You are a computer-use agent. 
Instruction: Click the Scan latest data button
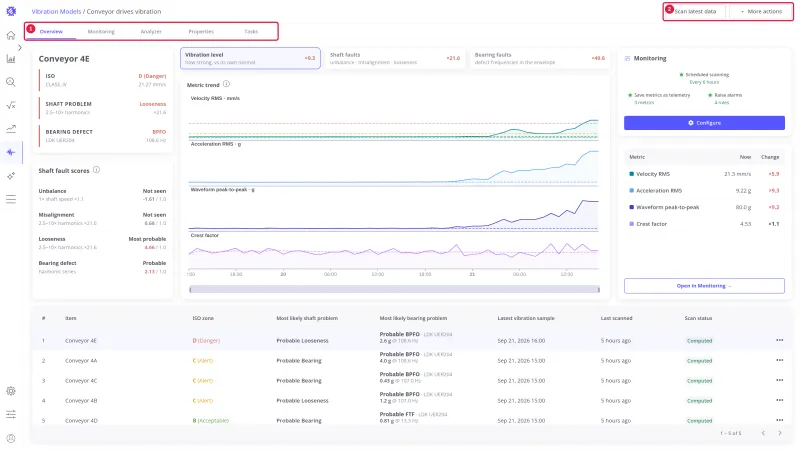pyautogui.click(x=695, y=11)
